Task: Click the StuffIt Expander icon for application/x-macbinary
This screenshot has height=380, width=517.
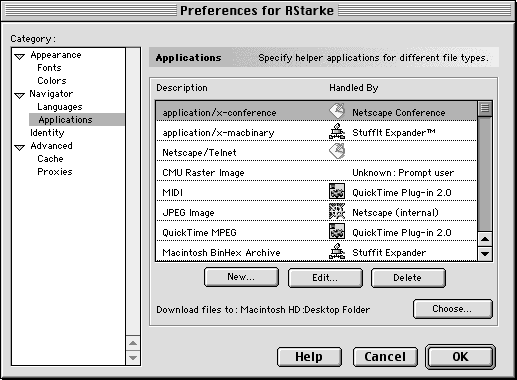Action: pos(337,131)
